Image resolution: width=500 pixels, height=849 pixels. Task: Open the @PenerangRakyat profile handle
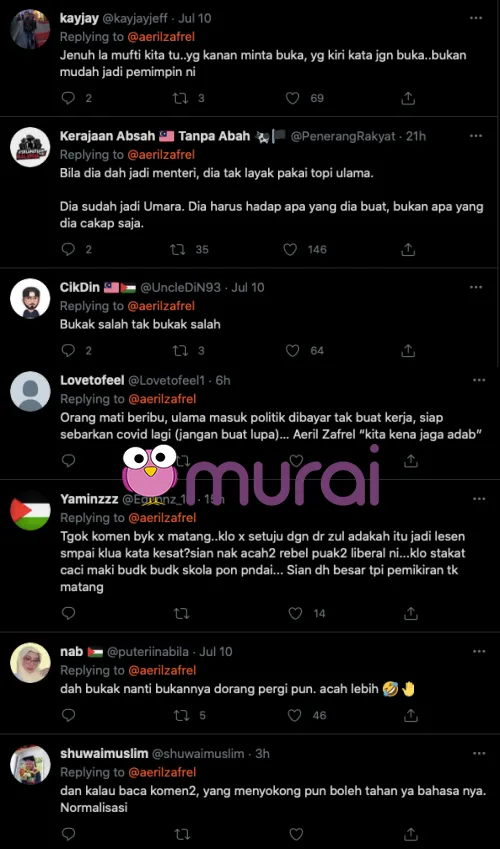(x=343, y=136)
